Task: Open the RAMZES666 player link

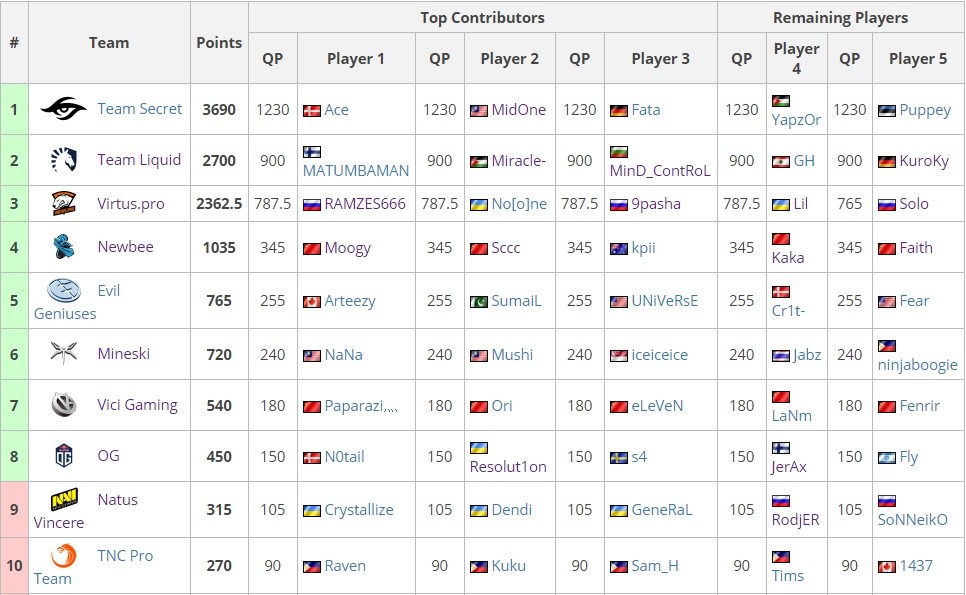Action: (x=365, y=204)
